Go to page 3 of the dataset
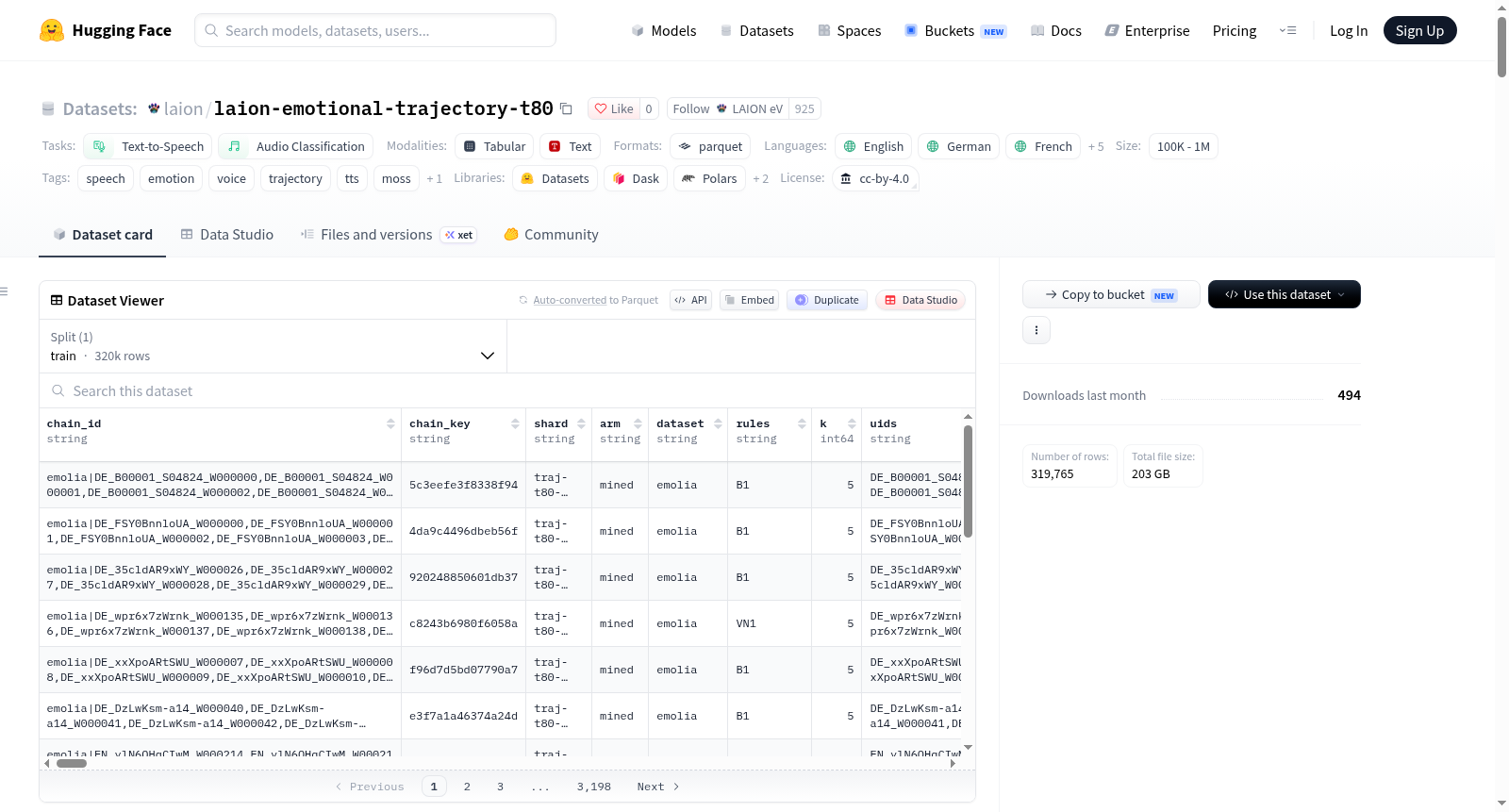This screenshot has width=1509, height=812. pos(500,787)
